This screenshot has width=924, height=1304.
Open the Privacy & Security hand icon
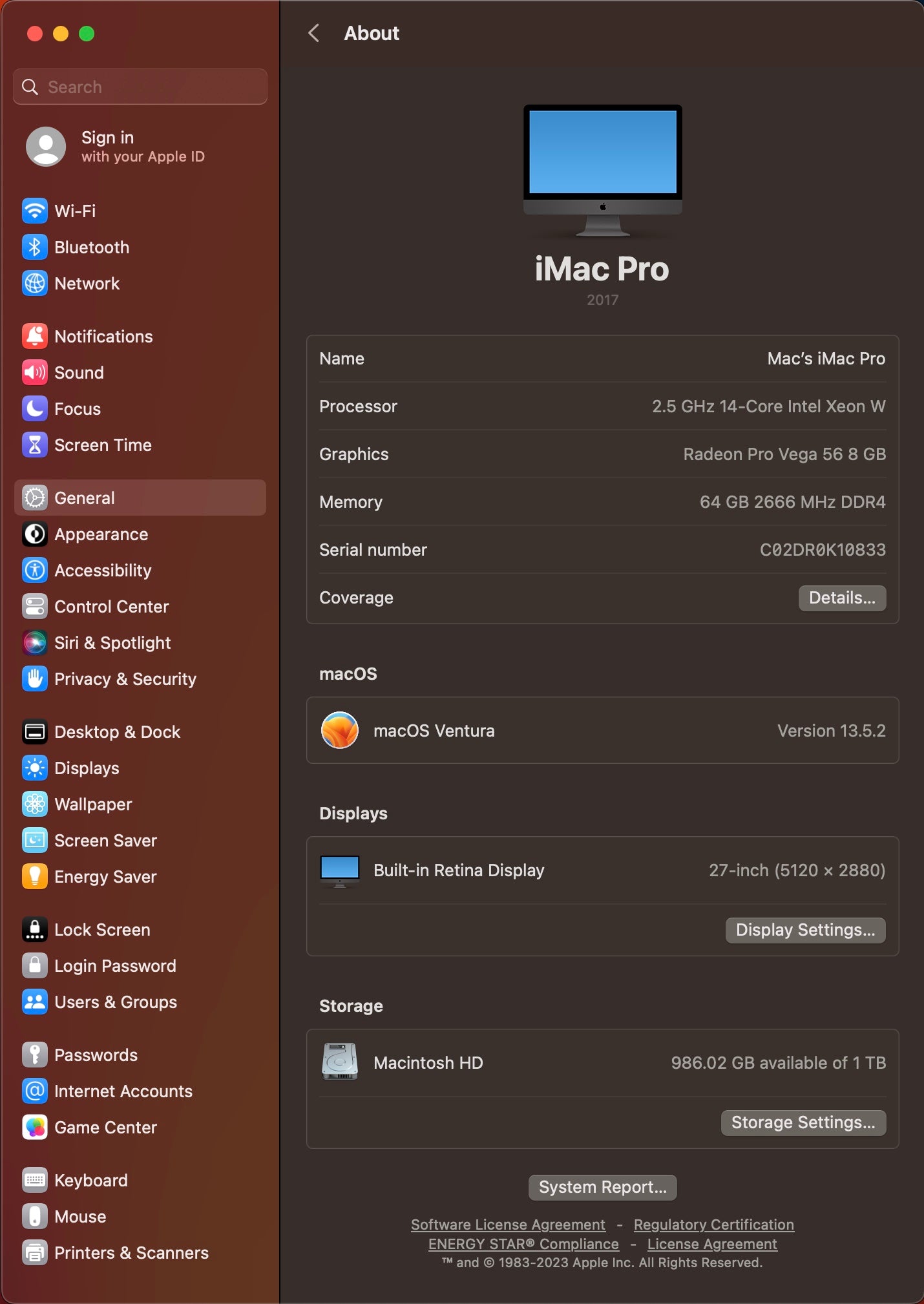click(34, 678)
